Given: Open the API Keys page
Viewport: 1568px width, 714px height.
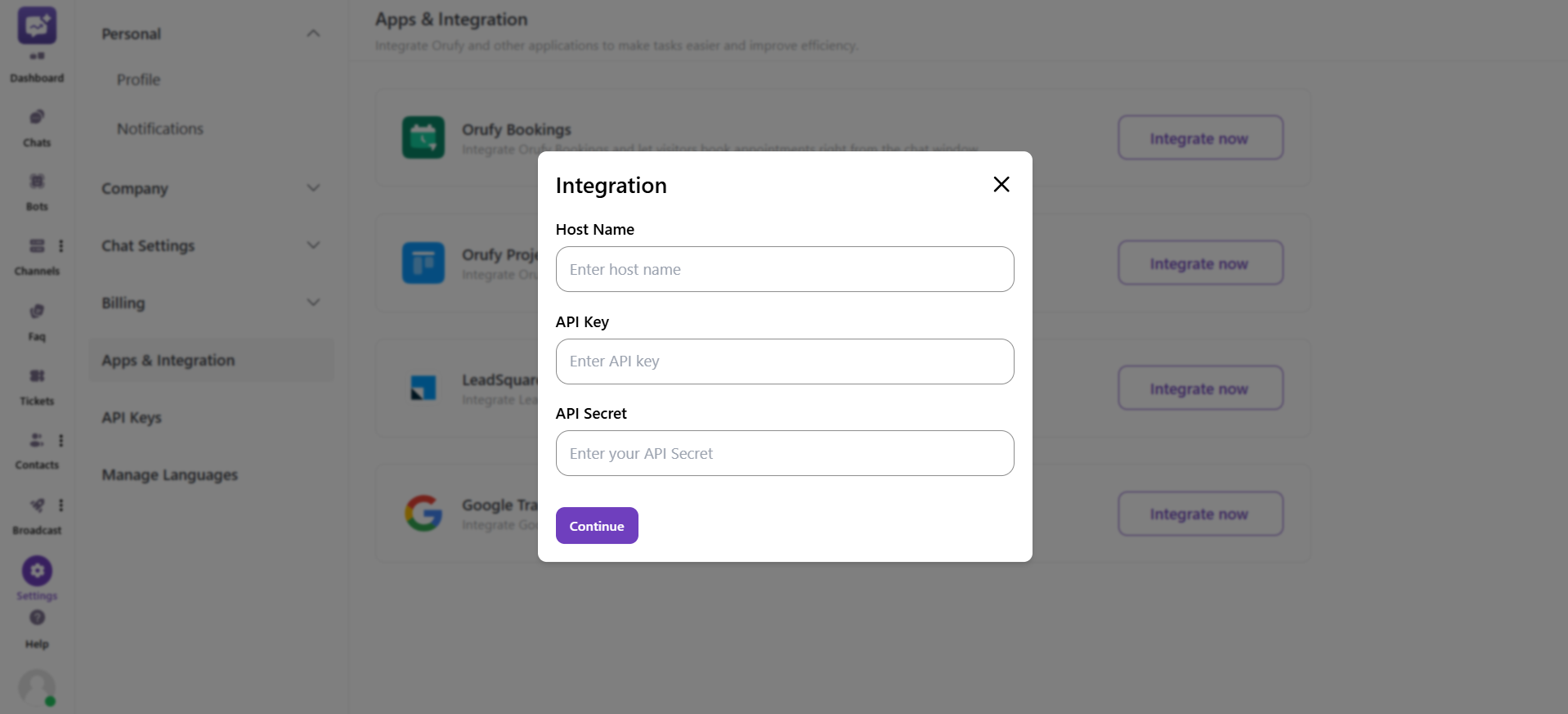Looking at the screenshot, I should (x=132, y=417).
